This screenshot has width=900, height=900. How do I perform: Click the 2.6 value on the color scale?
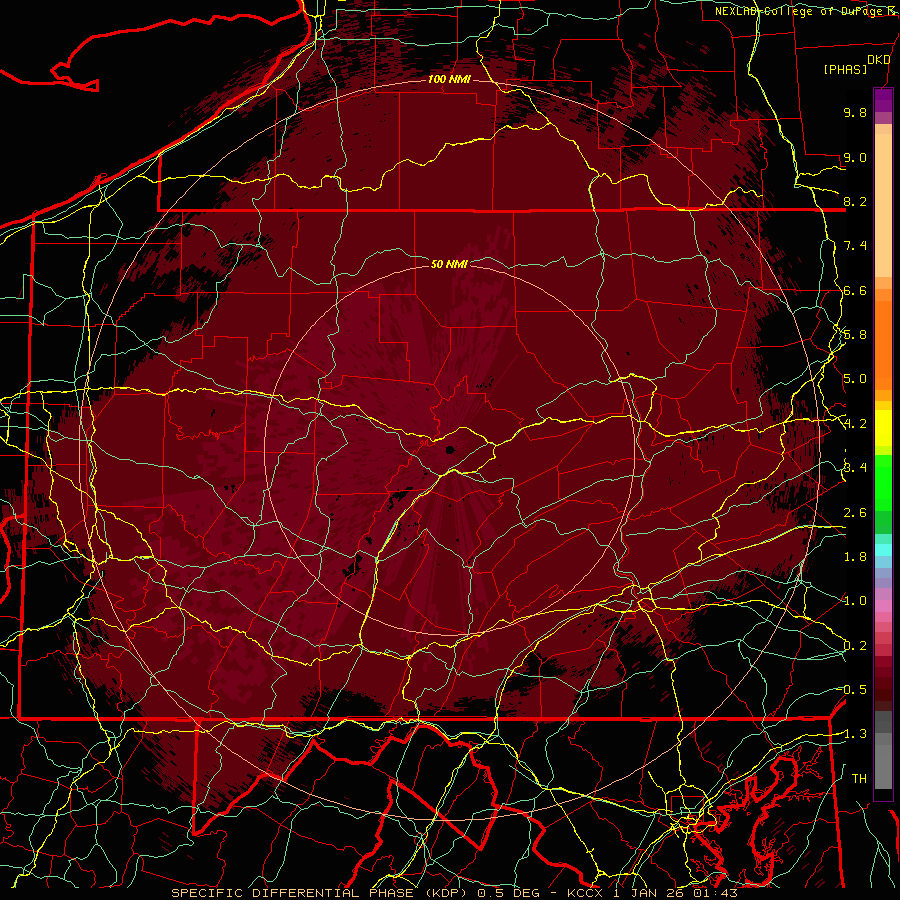tap(855, 513)
